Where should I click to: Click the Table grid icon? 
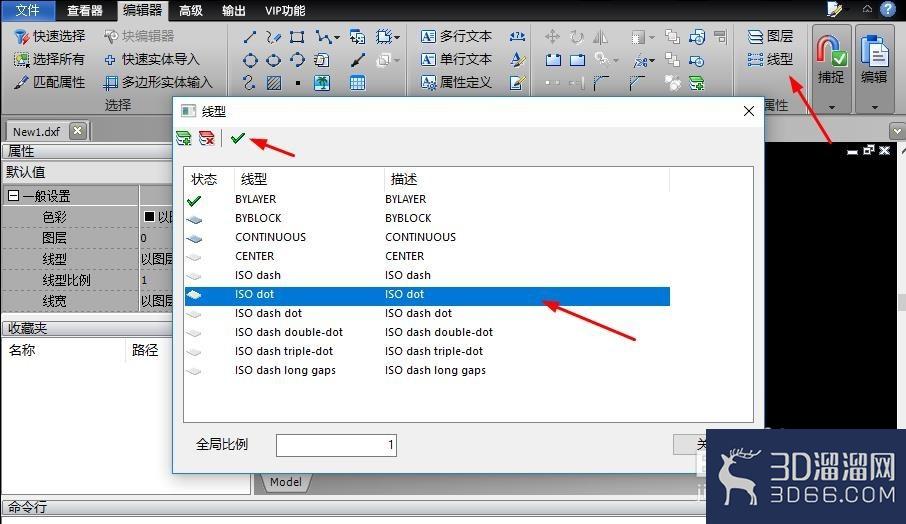(x=358, y=83)
